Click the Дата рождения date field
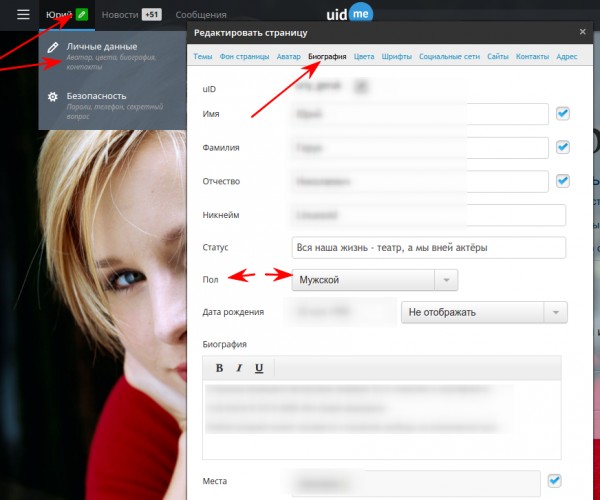The image size is (600, 500). [341, 312]
